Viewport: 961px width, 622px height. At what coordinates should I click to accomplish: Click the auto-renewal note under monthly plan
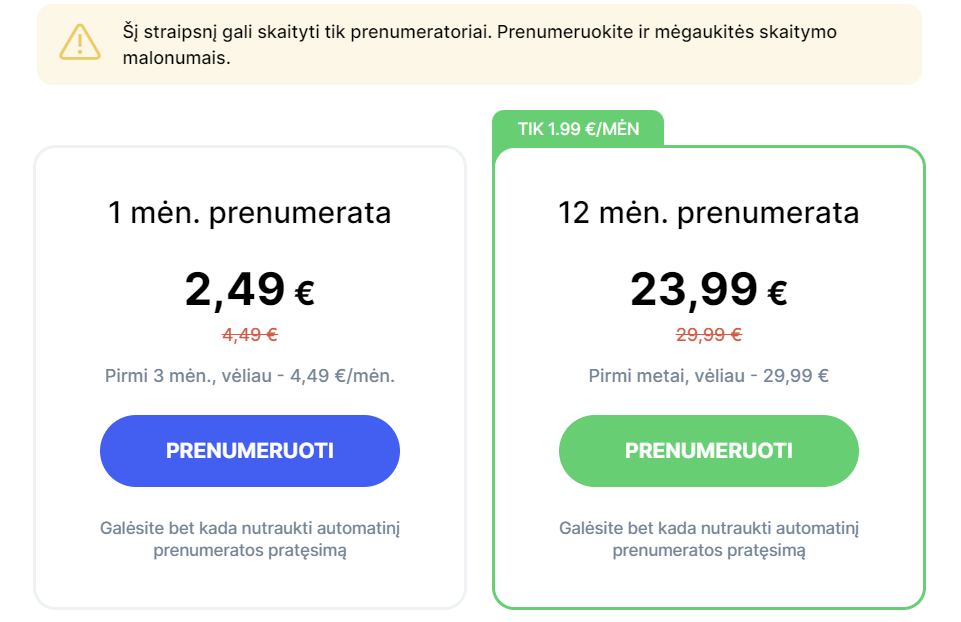tap(250, 539)
